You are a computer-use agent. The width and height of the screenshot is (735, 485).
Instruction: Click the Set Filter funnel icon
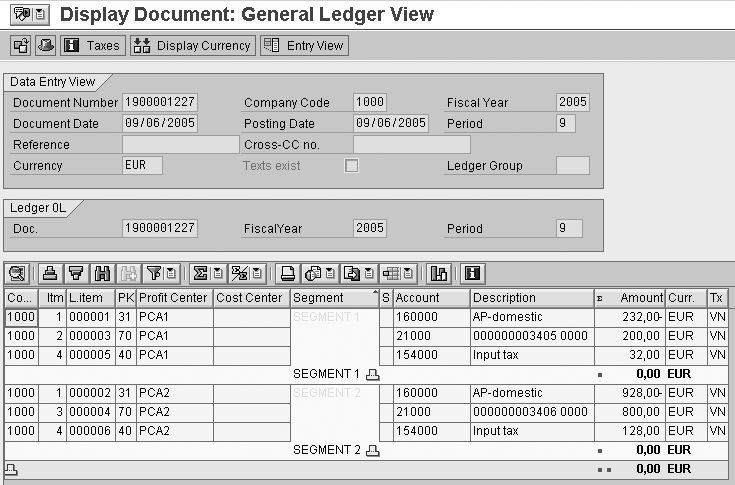coord(153,273)
